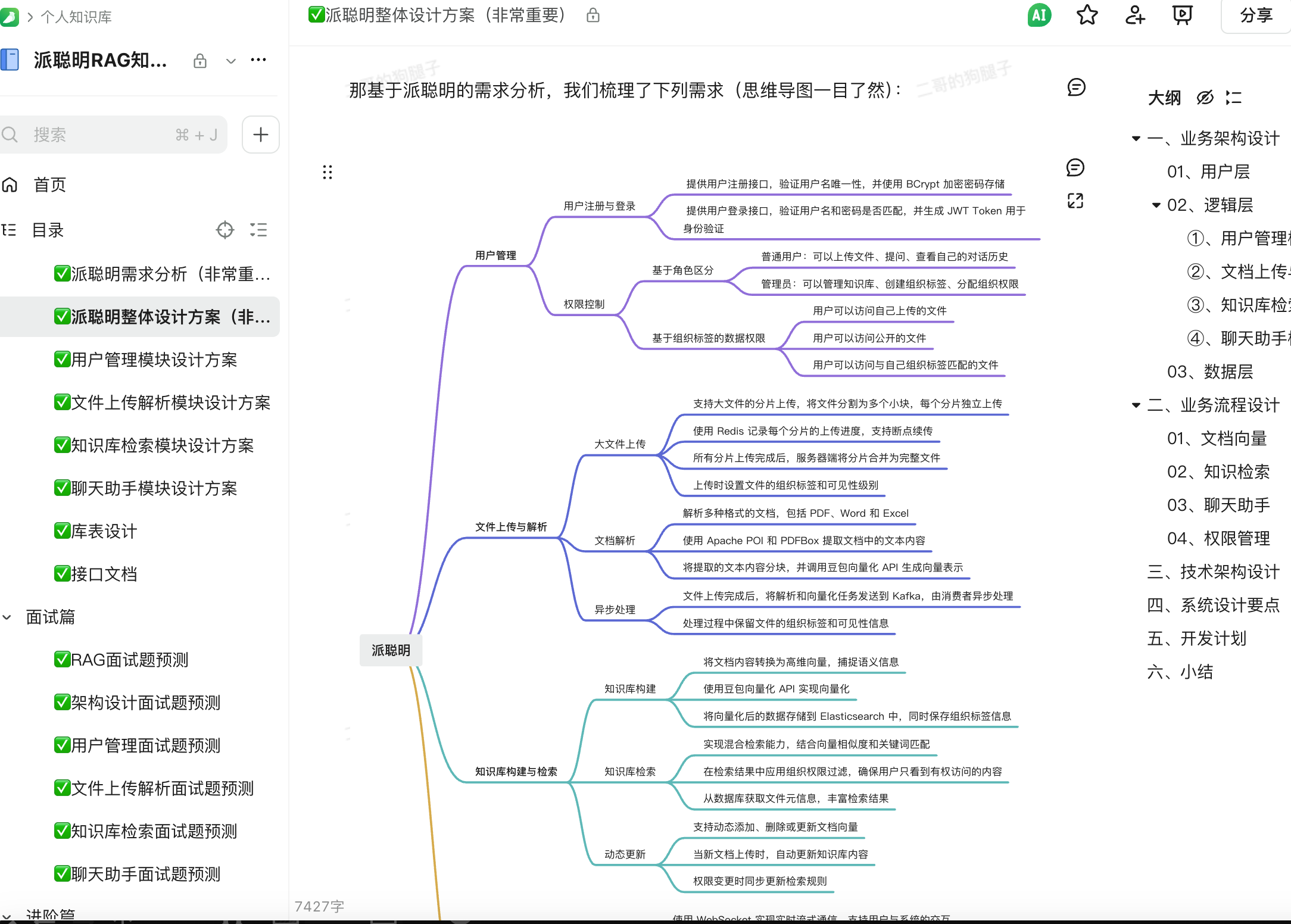Create a new document with the plus button
This screenshot has height=924, width=1291.
pos(260,135)
